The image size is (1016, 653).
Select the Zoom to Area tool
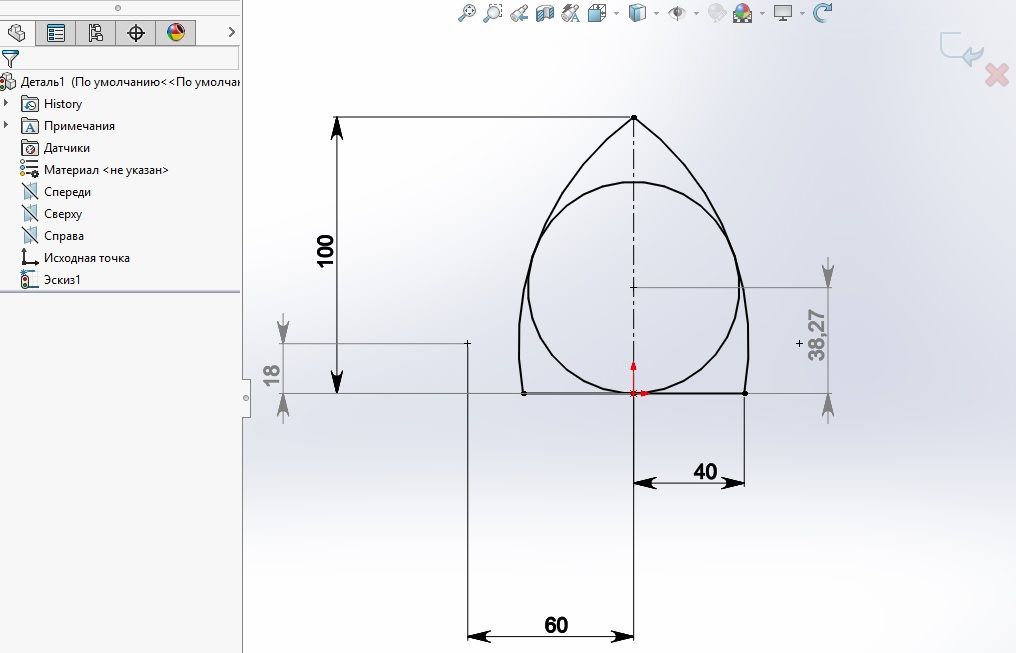[492, 13]
